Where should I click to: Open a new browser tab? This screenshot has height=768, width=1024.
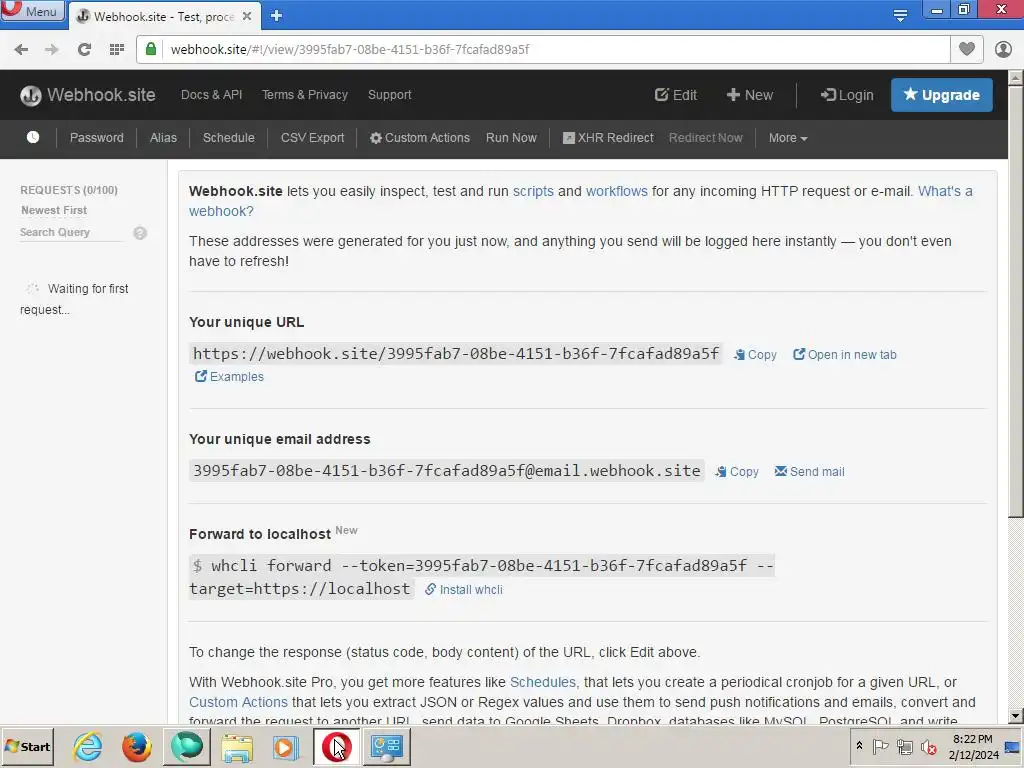pos(276,16)
